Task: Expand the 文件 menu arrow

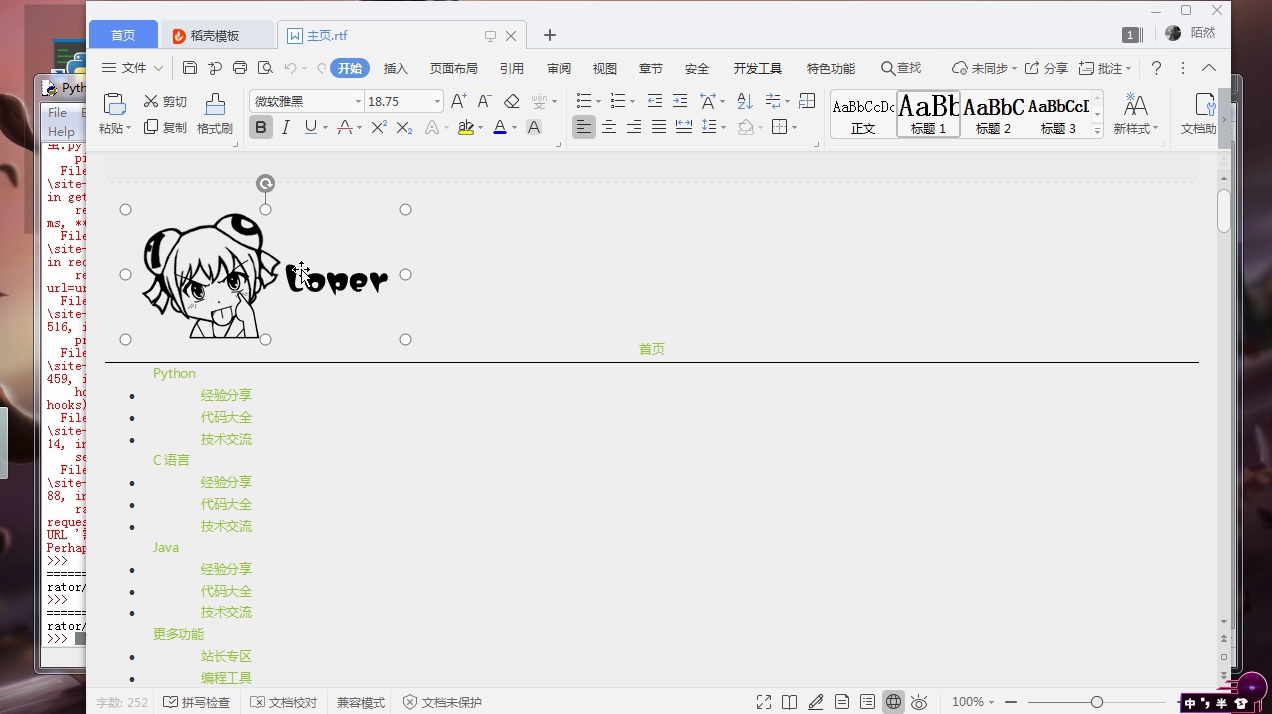Action: [x=158, y=68]
